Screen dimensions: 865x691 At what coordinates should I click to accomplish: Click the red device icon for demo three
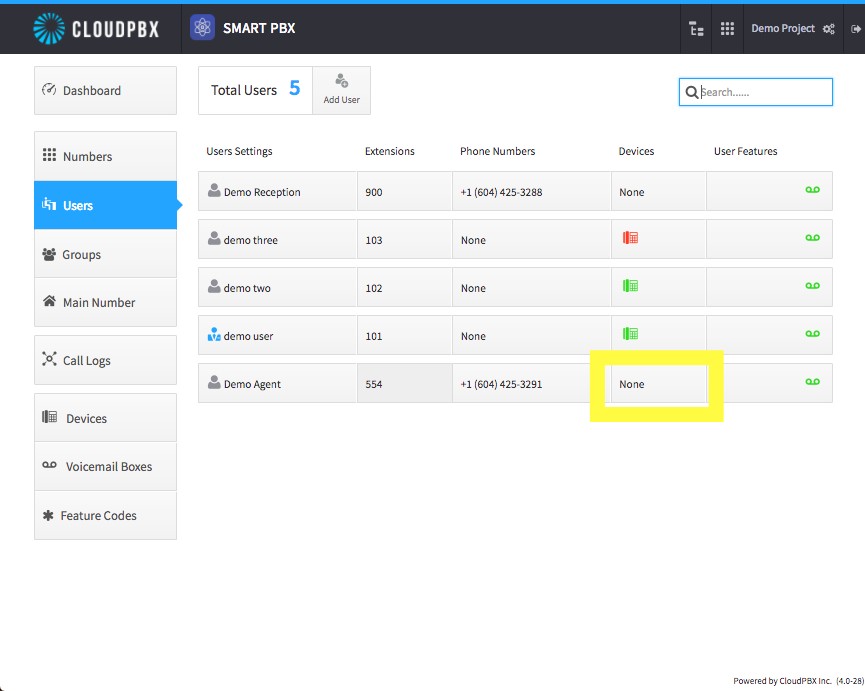630,238
